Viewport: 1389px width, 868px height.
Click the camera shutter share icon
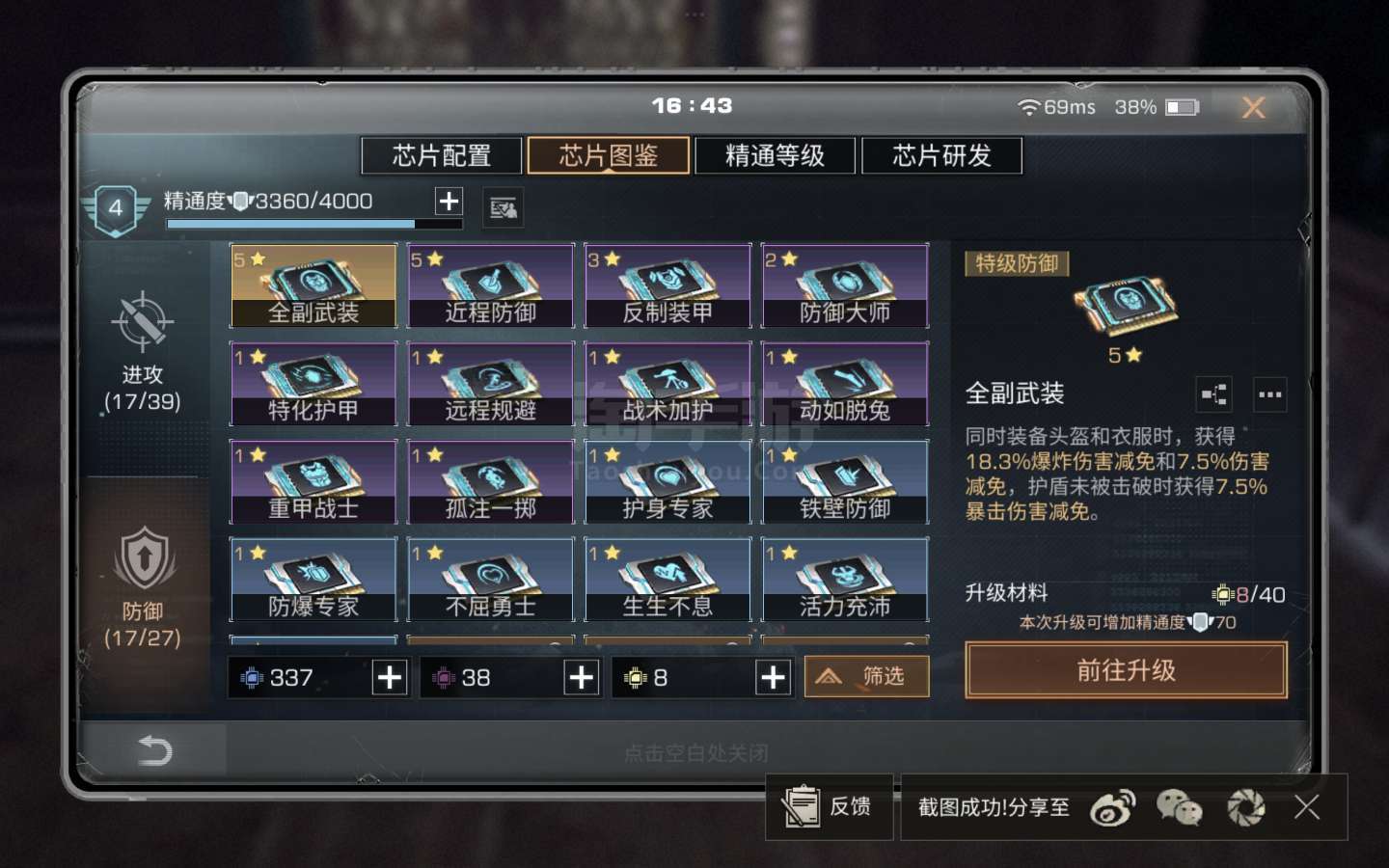click(x=1245, y=807)
